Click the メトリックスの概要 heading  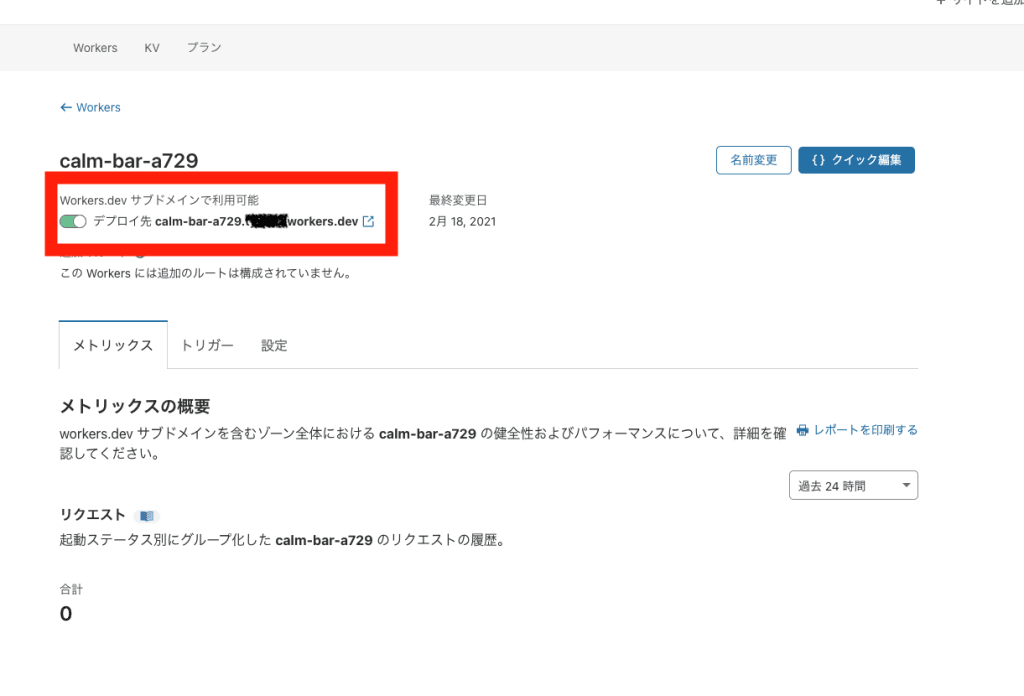click(135, 406)
